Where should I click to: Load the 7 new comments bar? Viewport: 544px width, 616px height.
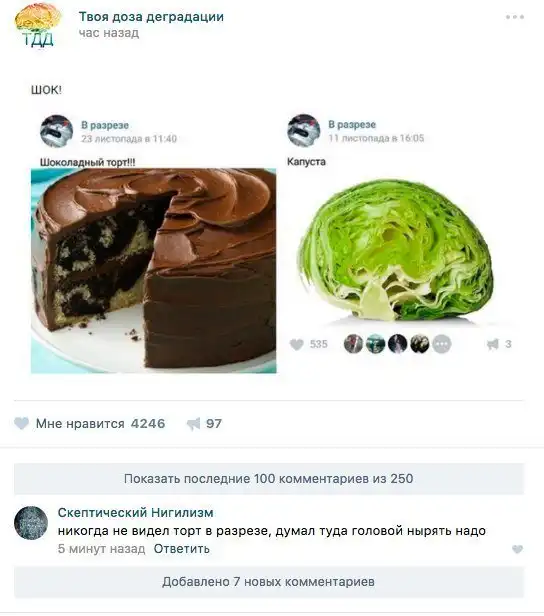click(x=269, y=582)
